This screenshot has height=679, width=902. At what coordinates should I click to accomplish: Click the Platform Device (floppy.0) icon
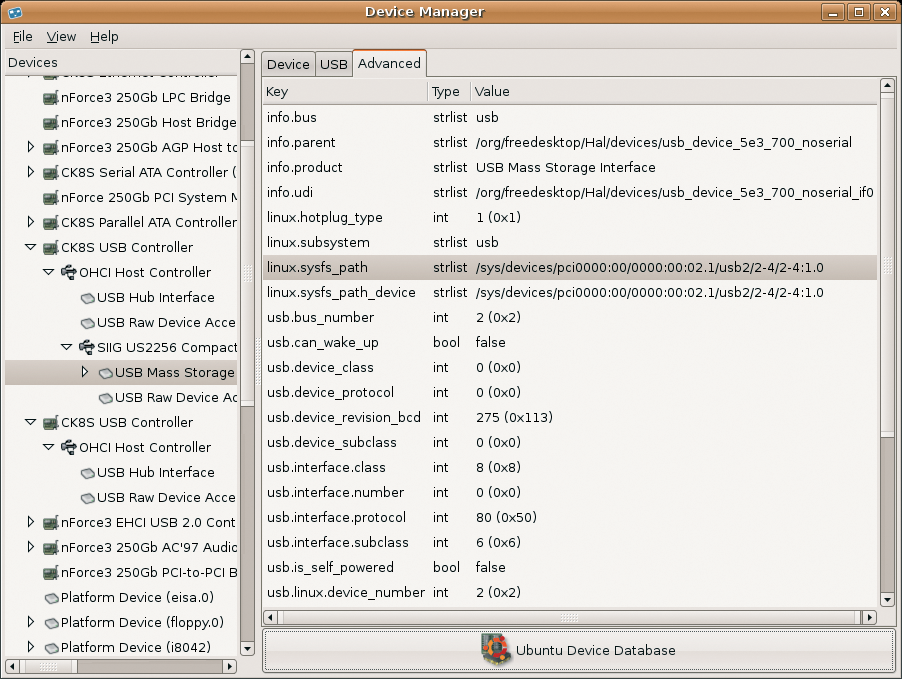51,623
